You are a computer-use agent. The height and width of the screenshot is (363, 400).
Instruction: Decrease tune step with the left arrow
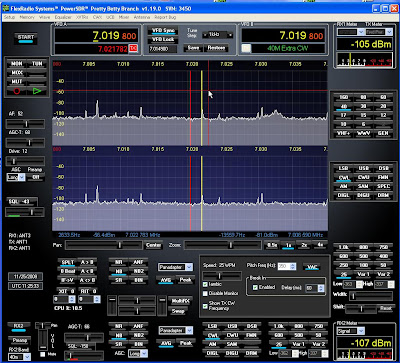[204, 34]
